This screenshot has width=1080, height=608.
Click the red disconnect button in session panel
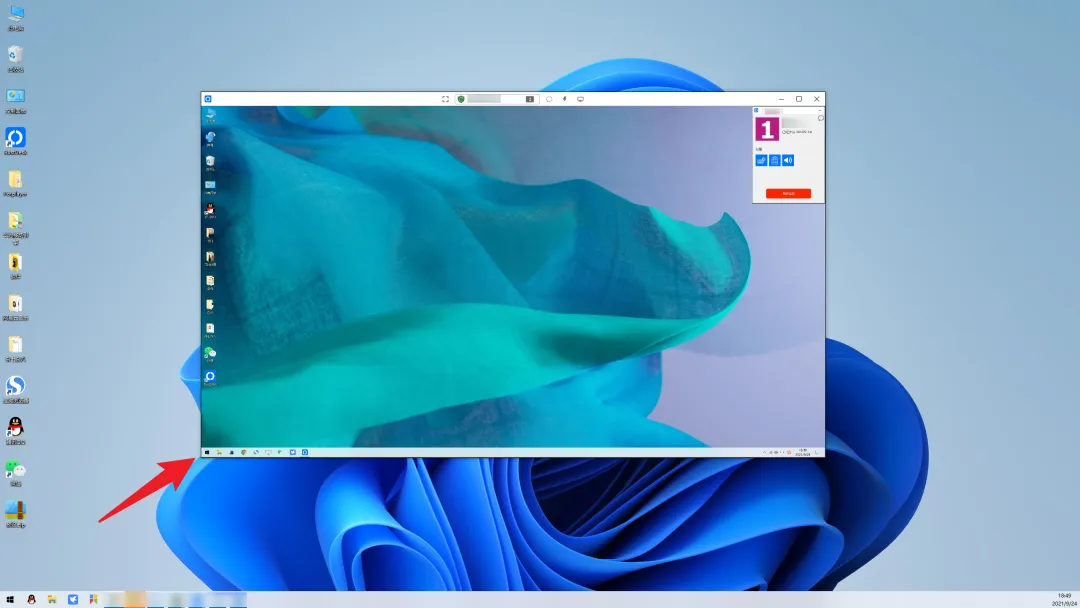pos(788,193)
